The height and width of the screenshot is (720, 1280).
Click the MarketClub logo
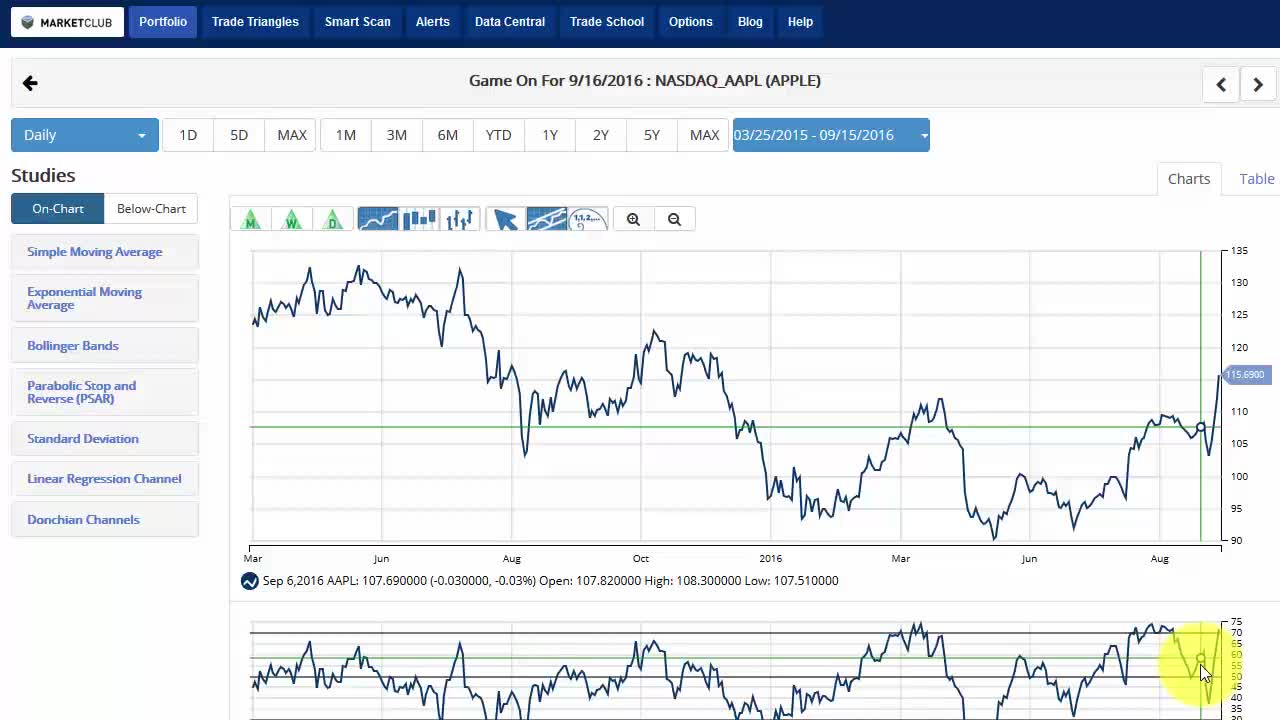tap(68, 22)
